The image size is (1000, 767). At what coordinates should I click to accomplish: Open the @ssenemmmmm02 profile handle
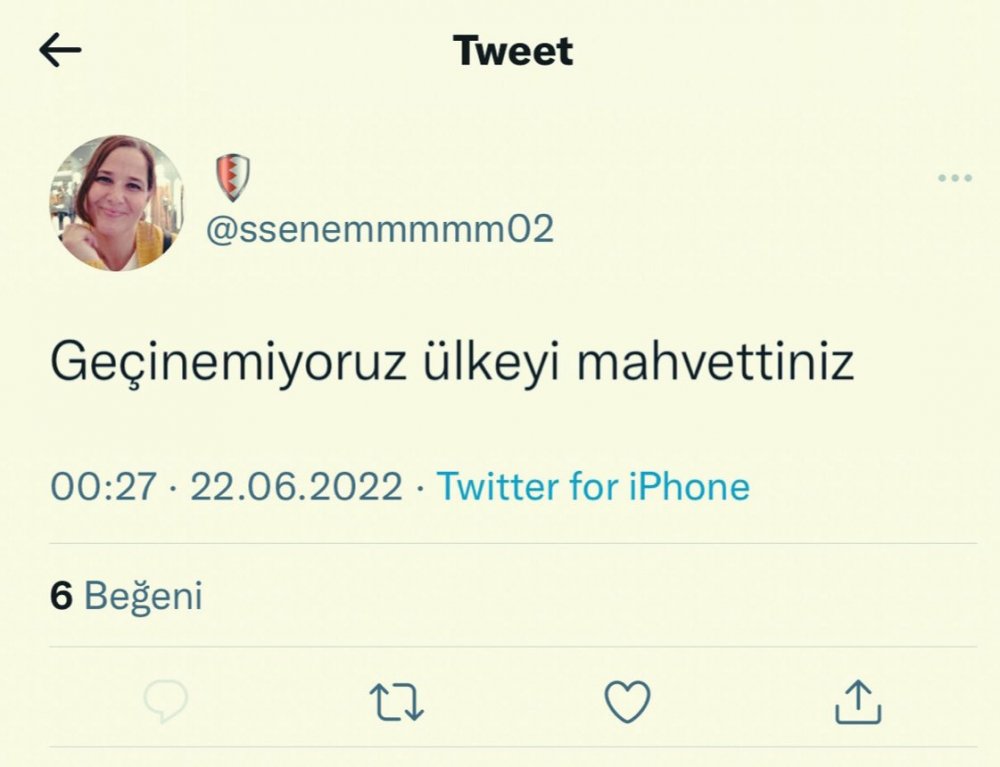click(380, 230)
